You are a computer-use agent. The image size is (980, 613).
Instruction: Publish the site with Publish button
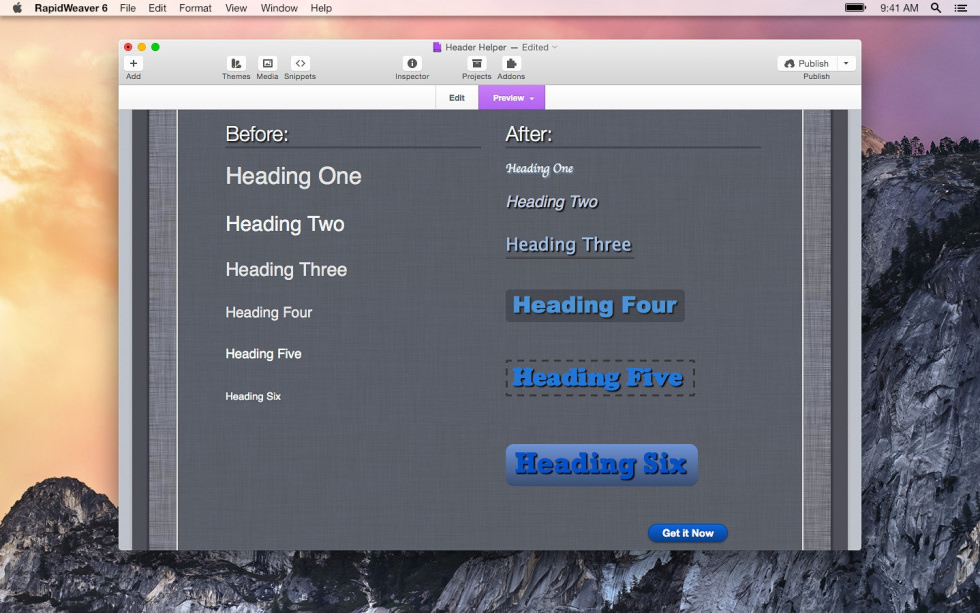point(807,63)
